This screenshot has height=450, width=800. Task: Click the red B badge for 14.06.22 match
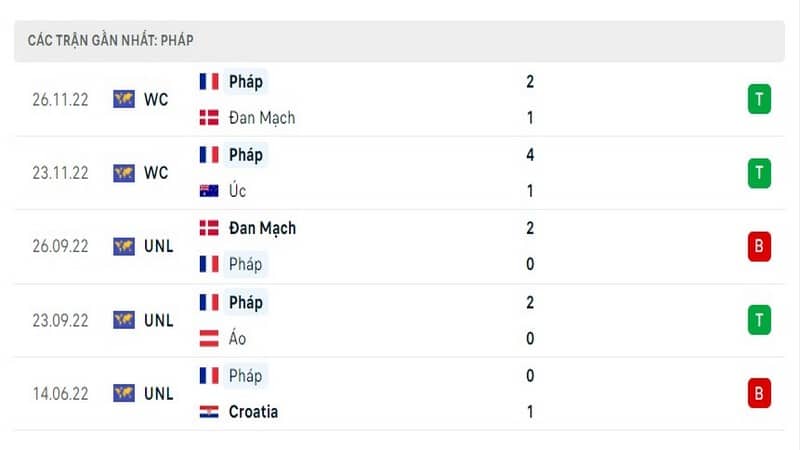coord(759,393)
